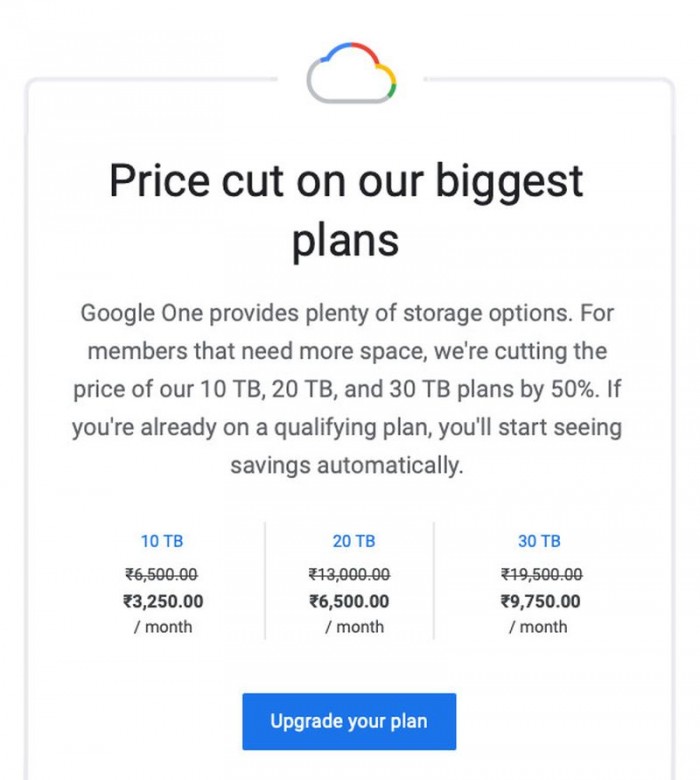Click the word "plans" in the heading
The image size is (700, 780).
(x=346, y=240)
